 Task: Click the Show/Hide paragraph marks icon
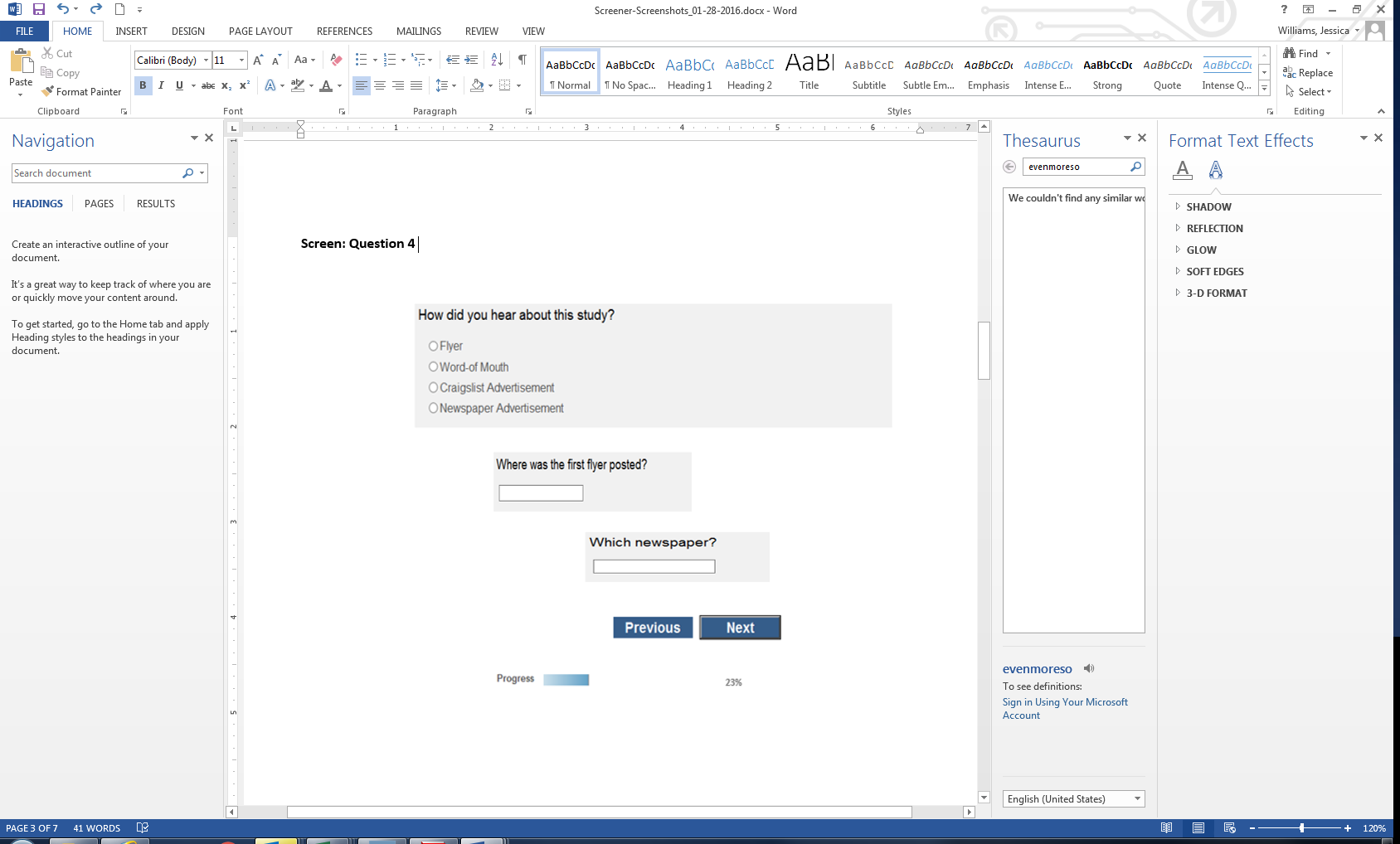[x=522, y=60]
